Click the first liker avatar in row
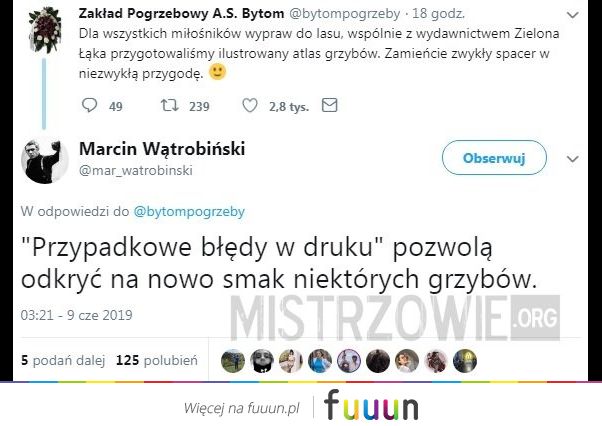The height and width of the screenshot is (426, 602). click(x=233, y=361)
